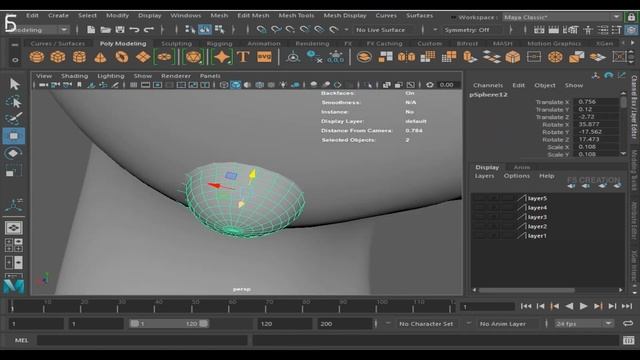
Task: Activate the Scale tool in toolbox
Action: coord(13,171)
